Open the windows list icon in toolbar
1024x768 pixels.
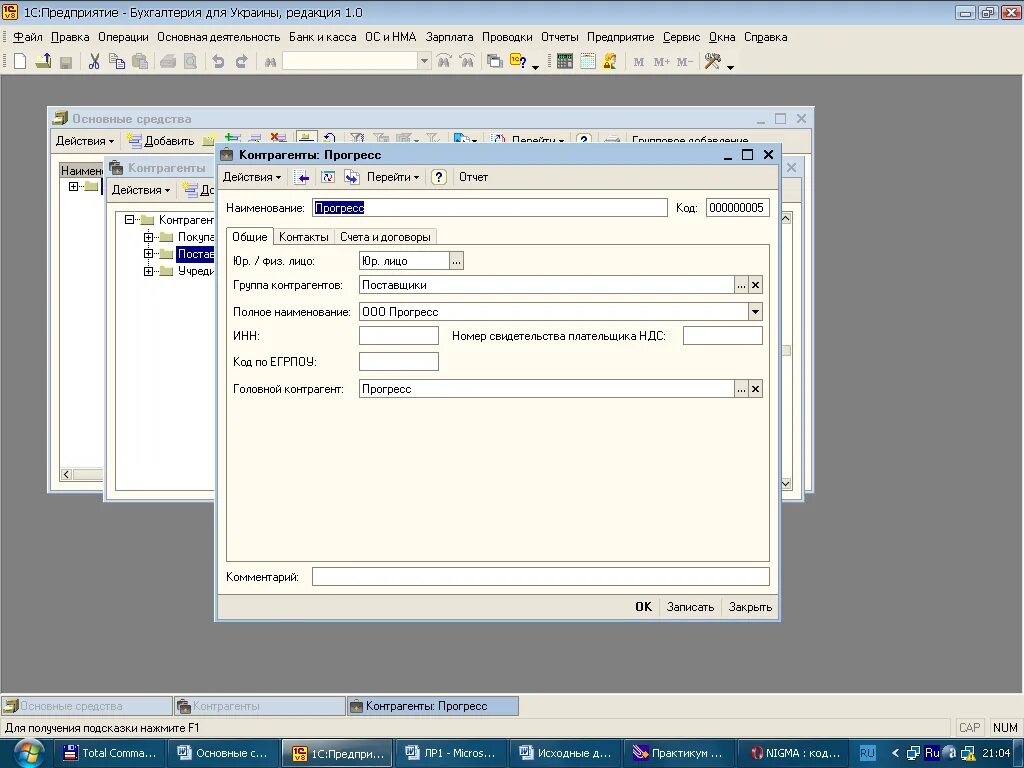(x=495, y=61)
